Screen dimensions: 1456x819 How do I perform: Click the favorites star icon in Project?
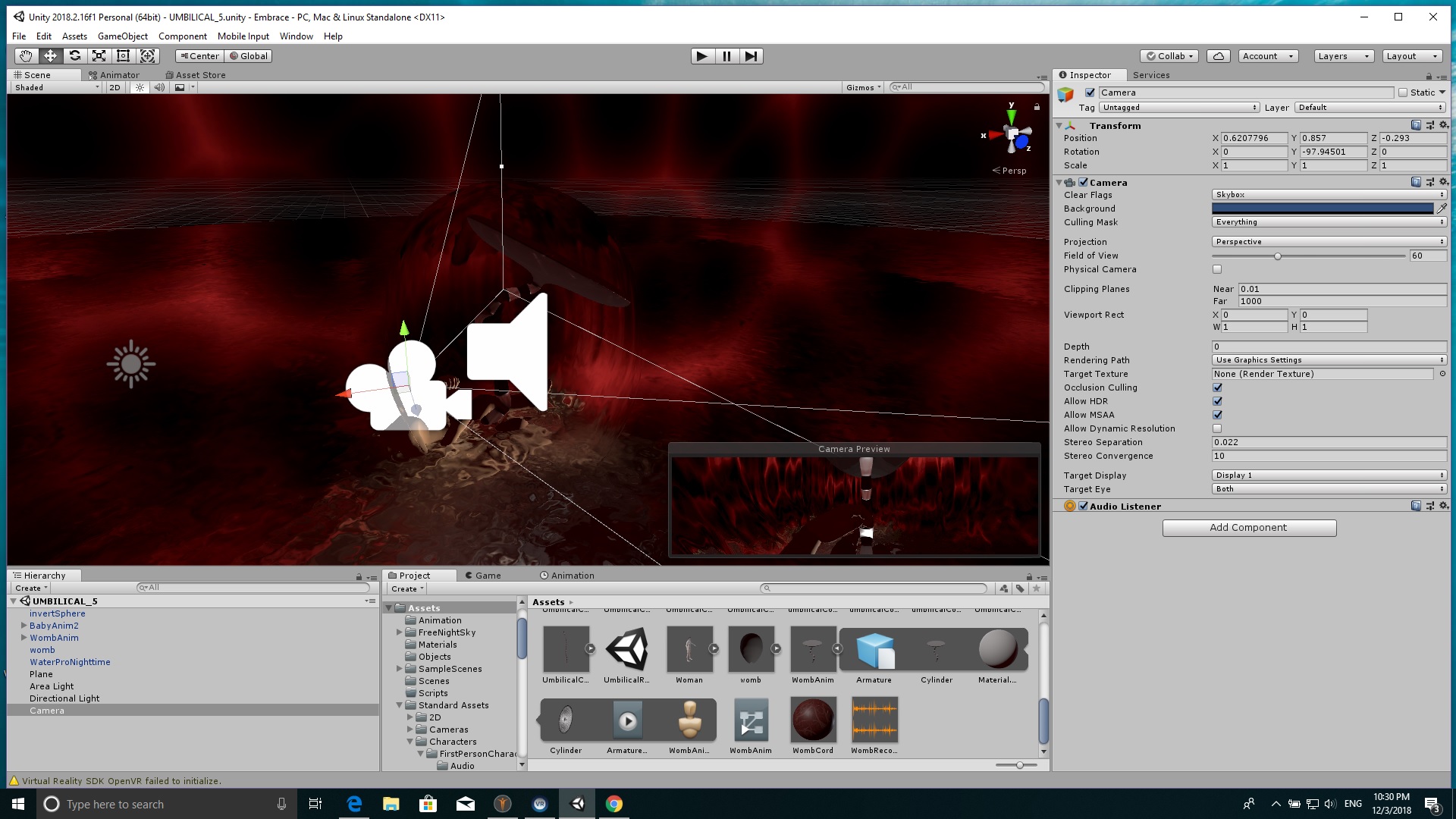coord(1037,588)
